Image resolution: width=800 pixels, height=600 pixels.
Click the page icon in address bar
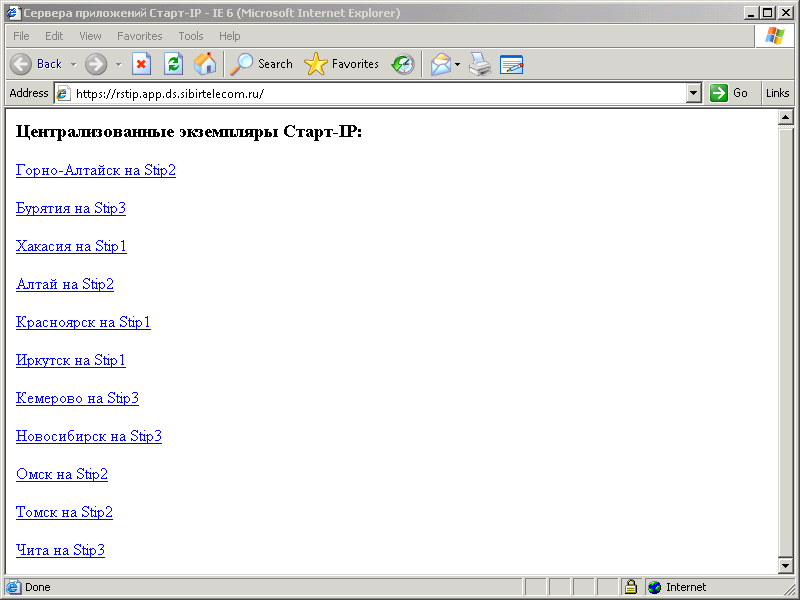[63, 93]
